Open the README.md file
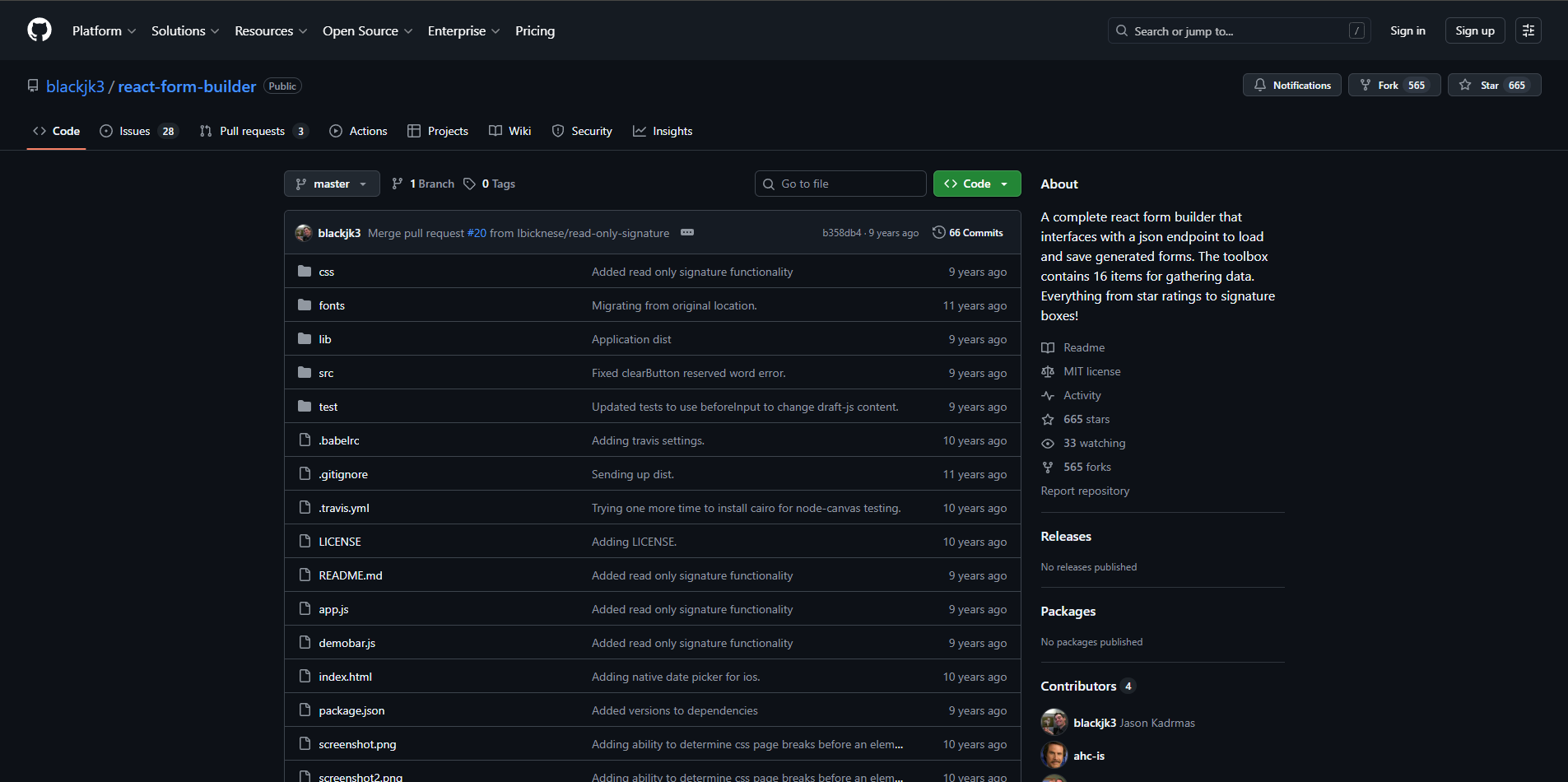 coord(351,575)
